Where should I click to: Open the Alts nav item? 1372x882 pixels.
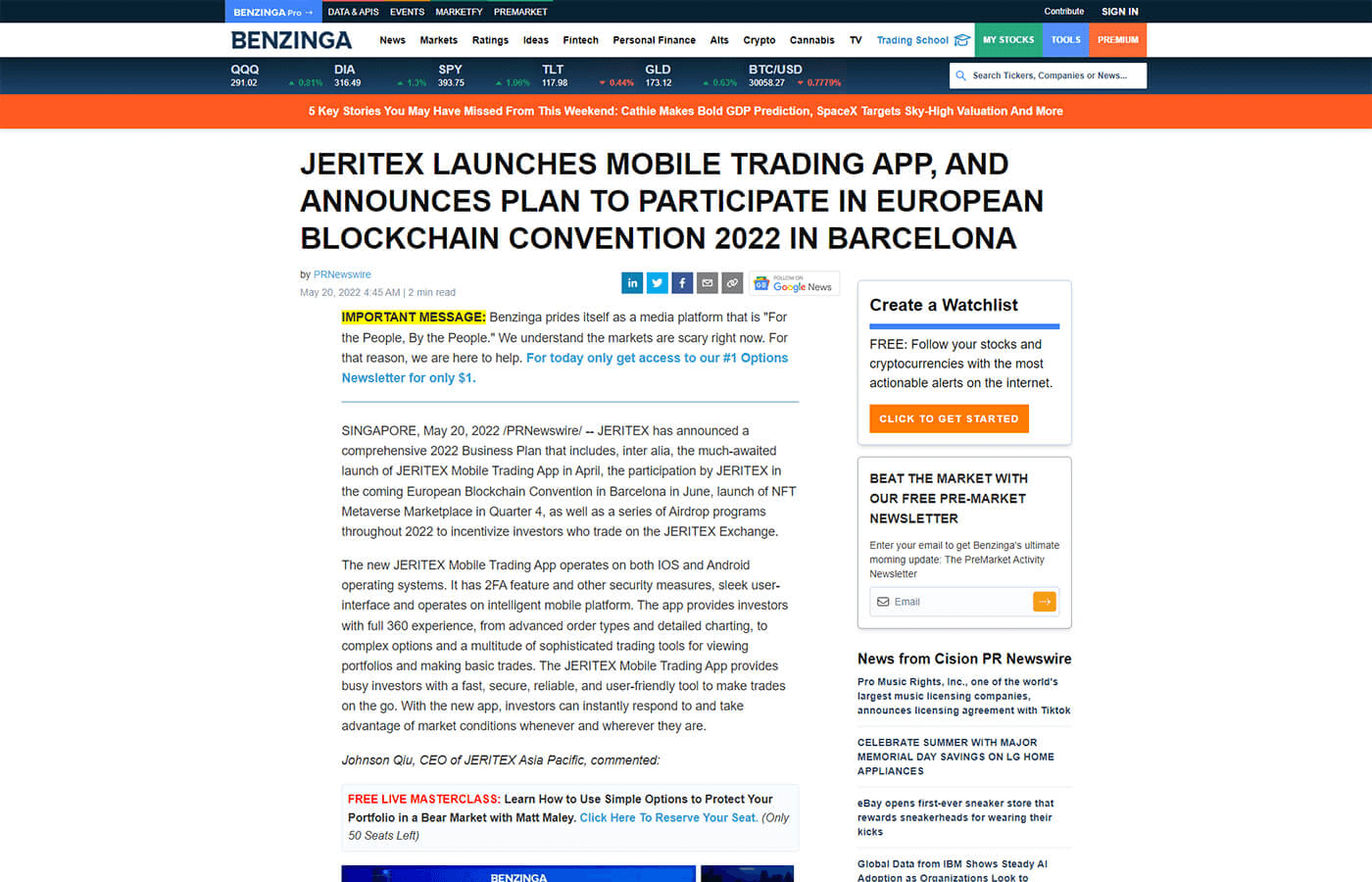coord(719,40)
